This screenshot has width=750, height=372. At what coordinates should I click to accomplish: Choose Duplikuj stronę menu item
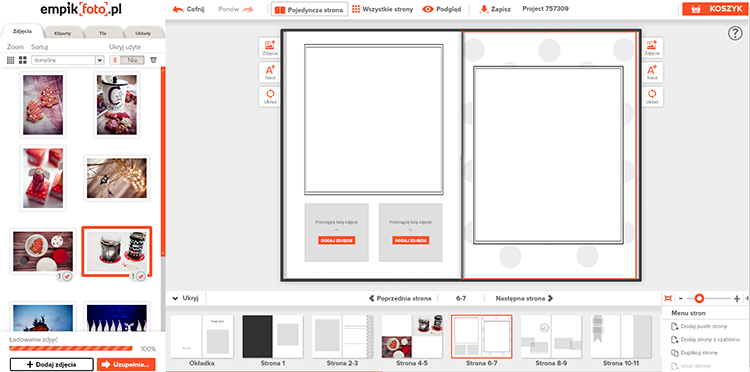(694, 353)
